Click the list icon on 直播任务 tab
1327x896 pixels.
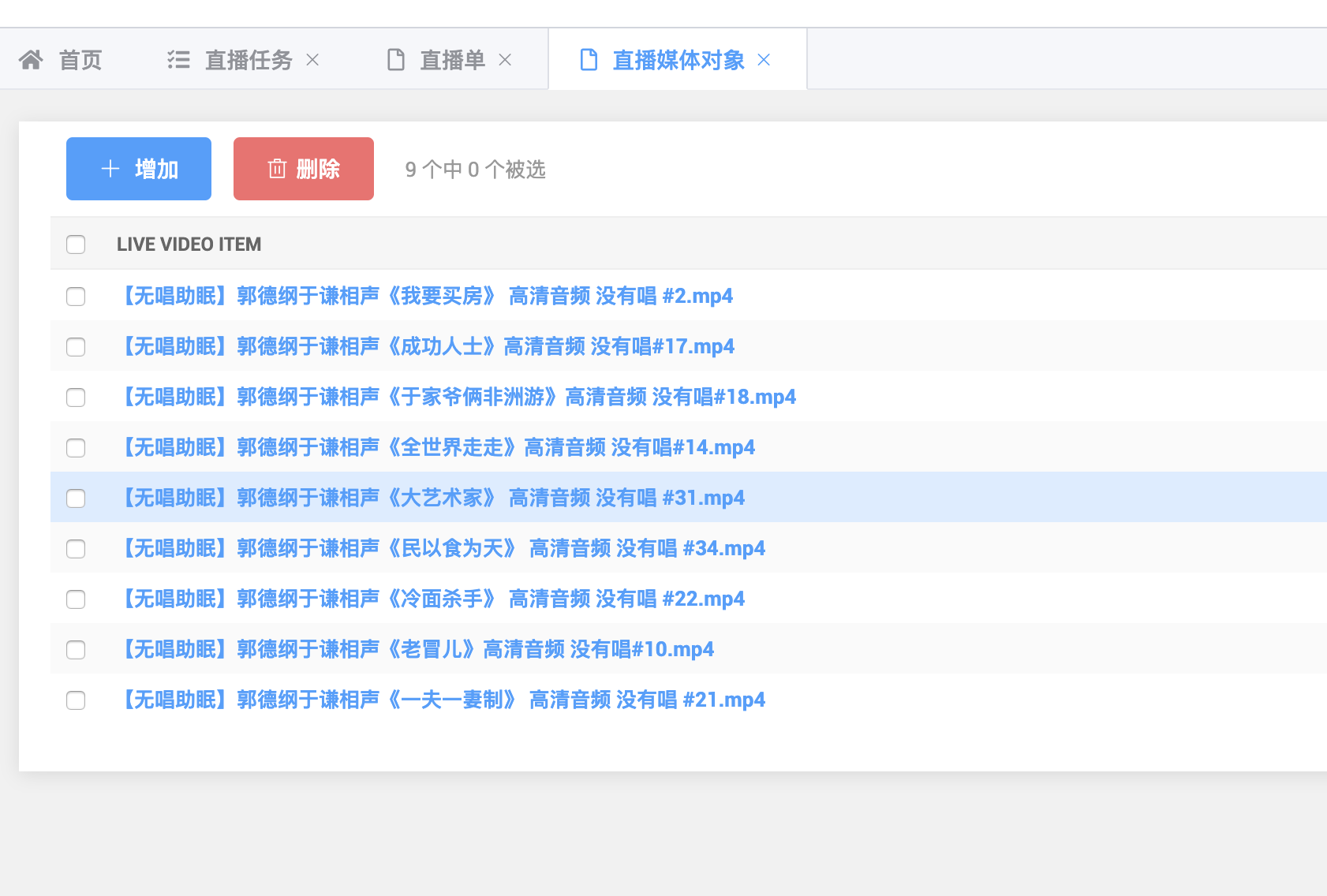click(179, 60)
